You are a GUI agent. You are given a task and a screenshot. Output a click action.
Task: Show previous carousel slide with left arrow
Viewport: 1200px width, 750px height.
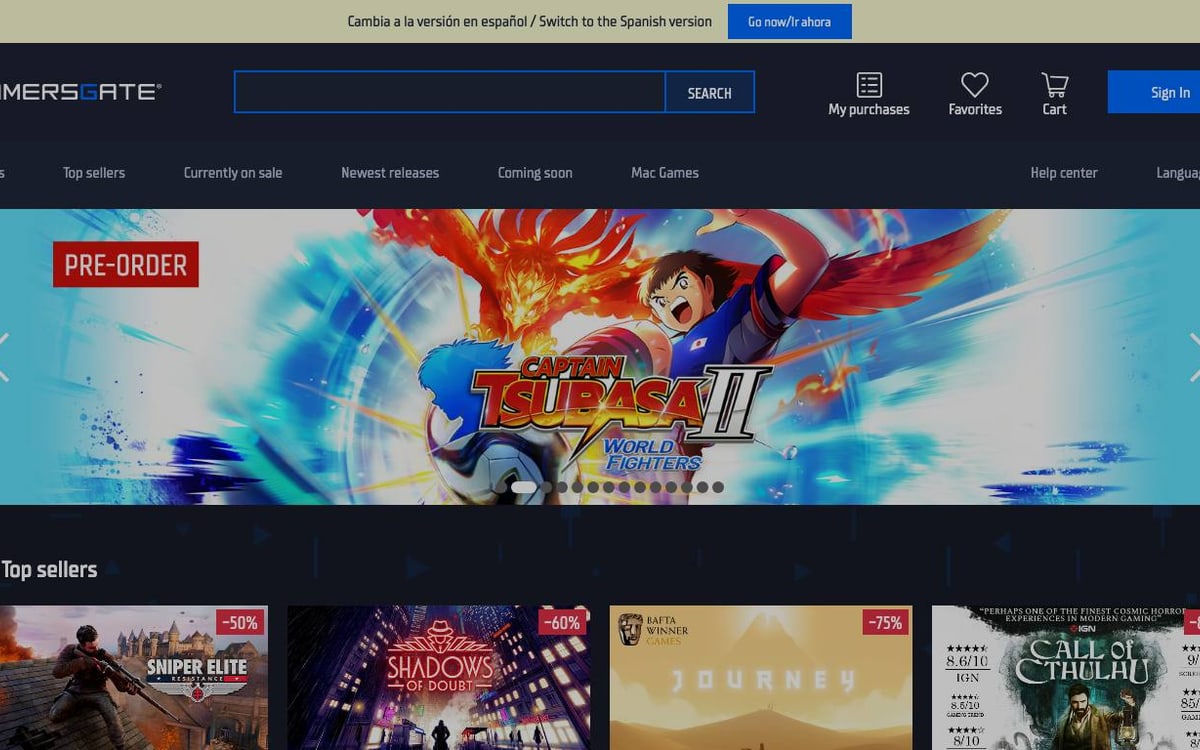(x=4, y=357)
